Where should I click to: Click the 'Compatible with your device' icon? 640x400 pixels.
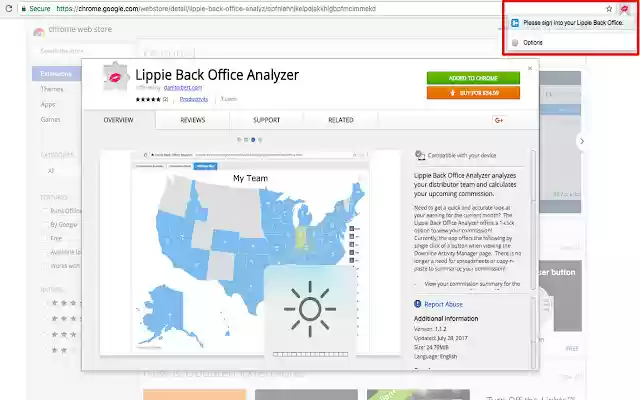click(x=420, y=155)
